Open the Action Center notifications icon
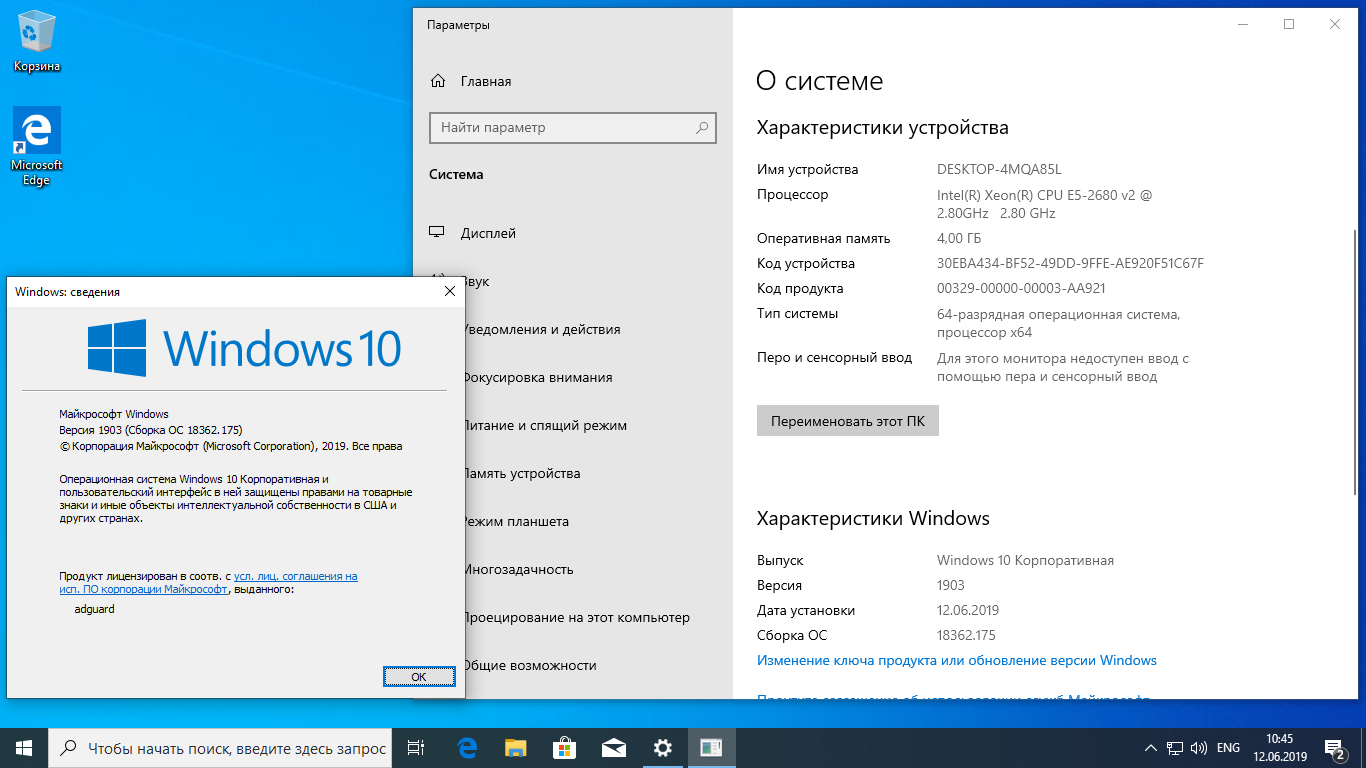The image size is (1366, 768). (x=1334, y=748)
